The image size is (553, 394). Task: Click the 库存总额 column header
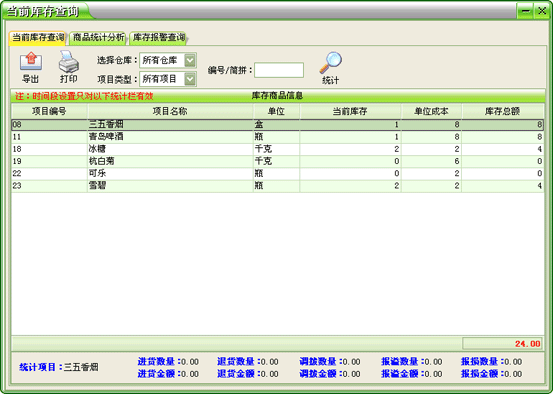pyautogui.click(x=503, y=111)
